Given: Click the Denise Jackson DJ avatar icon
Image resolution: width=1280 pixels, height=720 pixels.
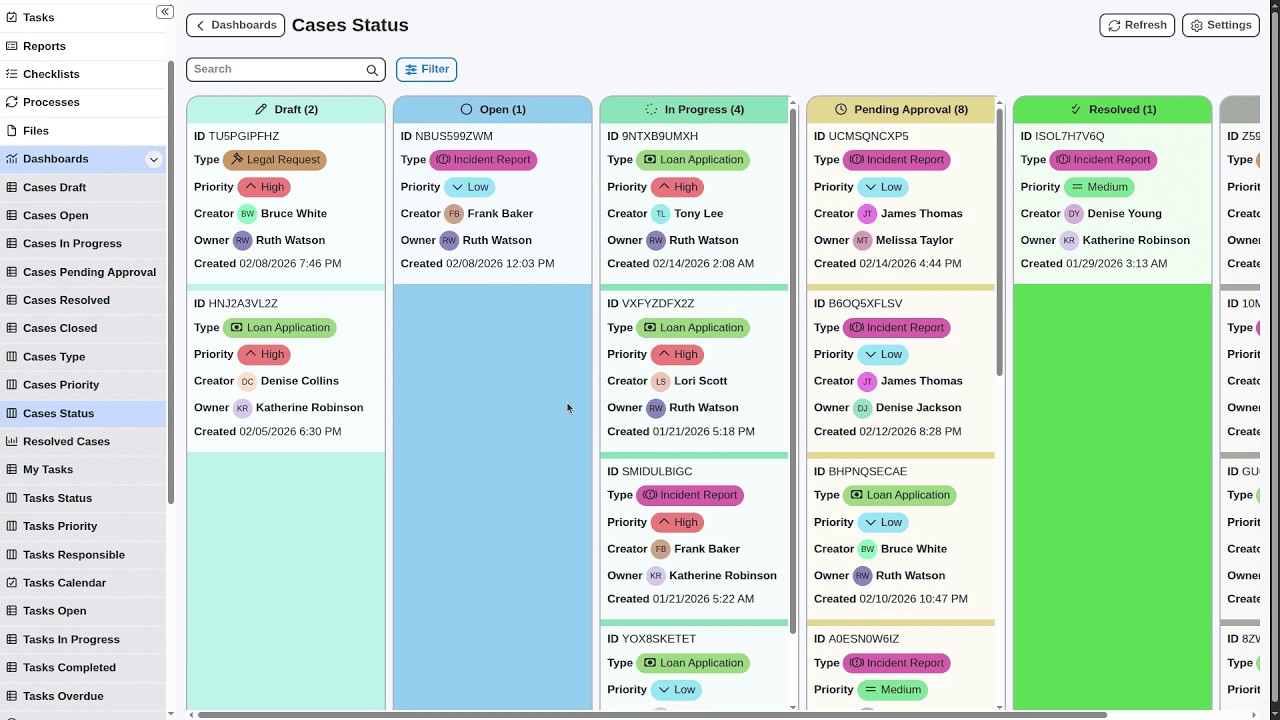Looking at the screenshot, I should 862,408.
